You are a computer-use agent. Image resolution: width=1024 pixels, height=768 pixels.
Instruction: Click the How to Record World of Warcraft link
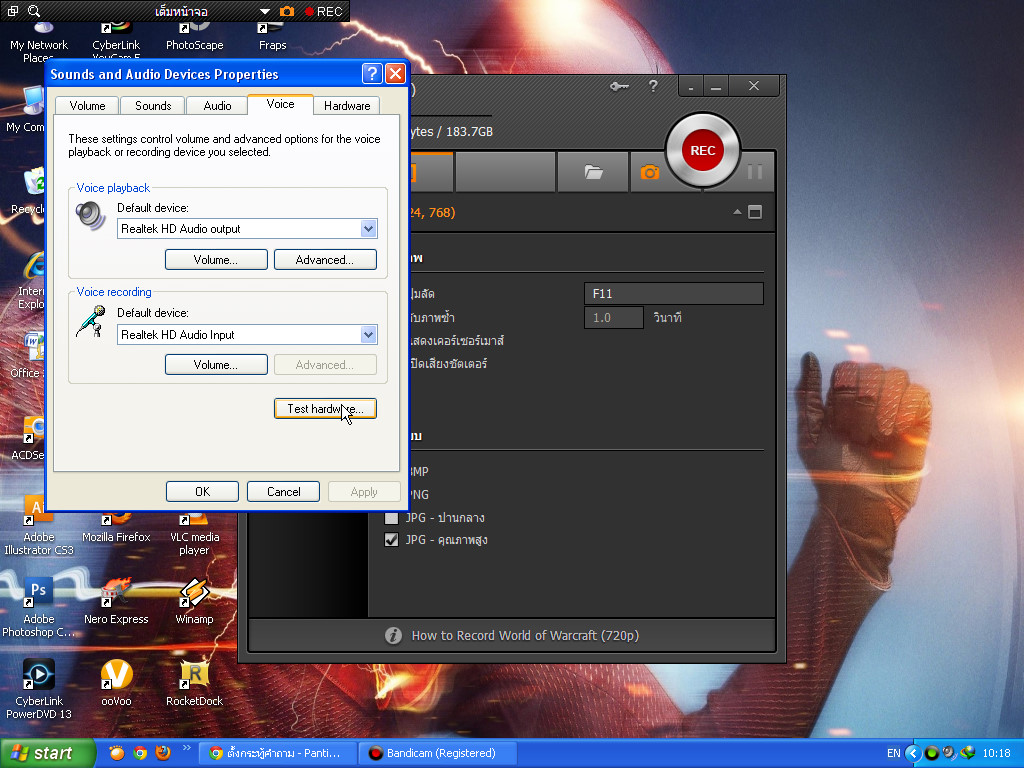525,635
